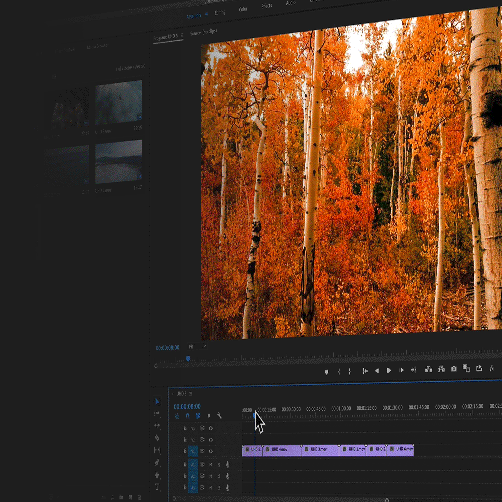The width and height of the screenshot is (502, 502).
Task: Solo the first audio track
Action: [219, 464]
